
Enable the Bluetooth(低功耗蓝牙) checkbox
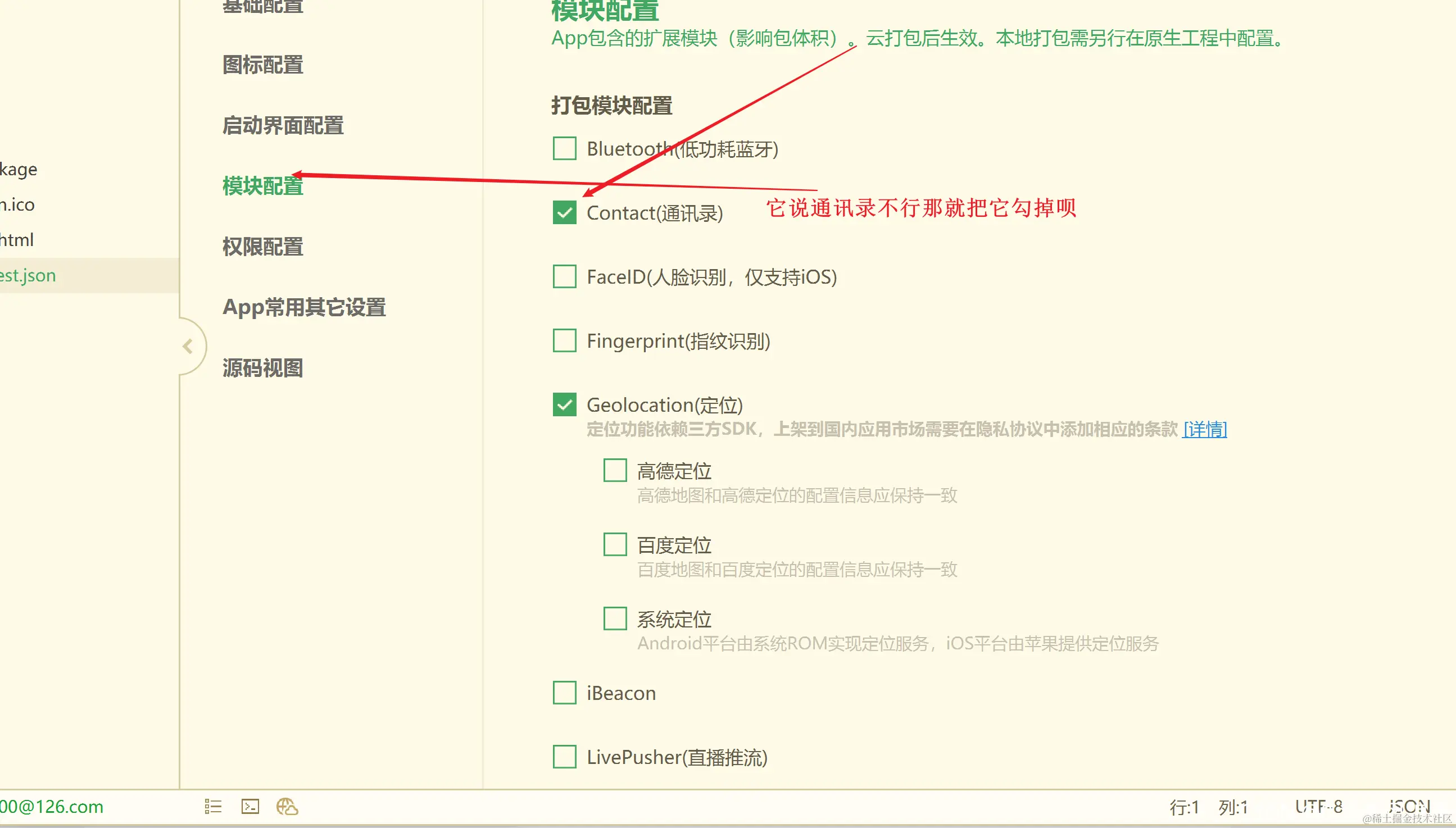[x=564, y=148]
